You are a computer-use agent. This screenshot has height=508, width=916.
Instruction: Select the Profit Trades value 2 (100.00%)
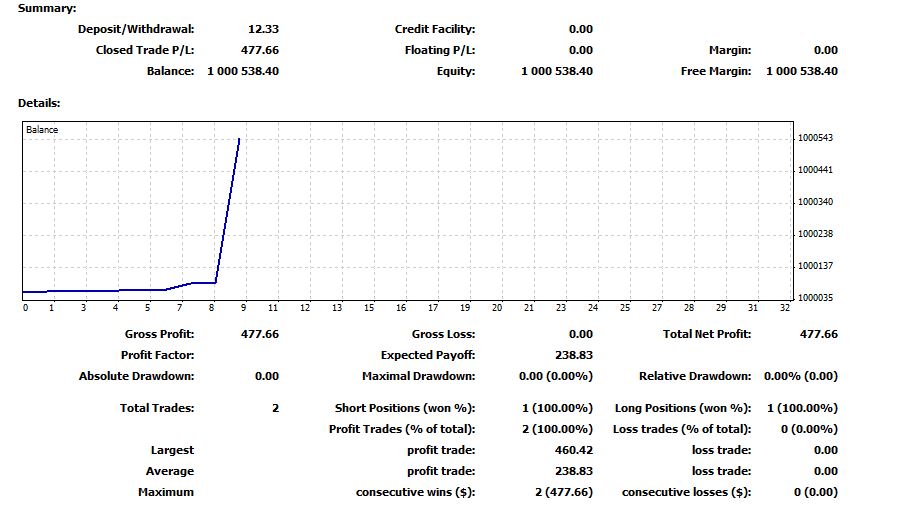click(x=557, y=429)
